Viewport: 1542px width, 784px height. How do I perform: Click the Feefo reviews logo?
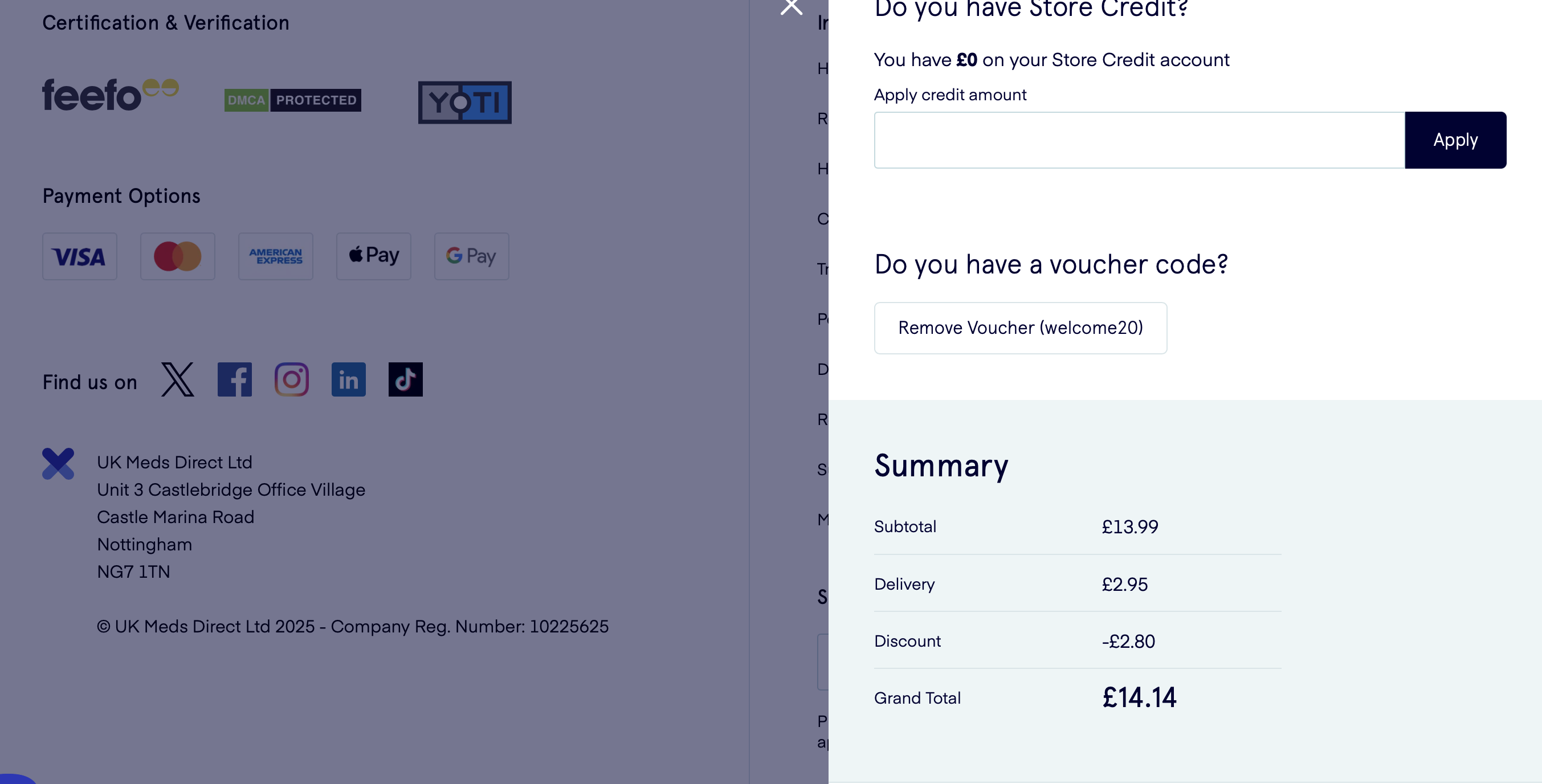[110, 95]
